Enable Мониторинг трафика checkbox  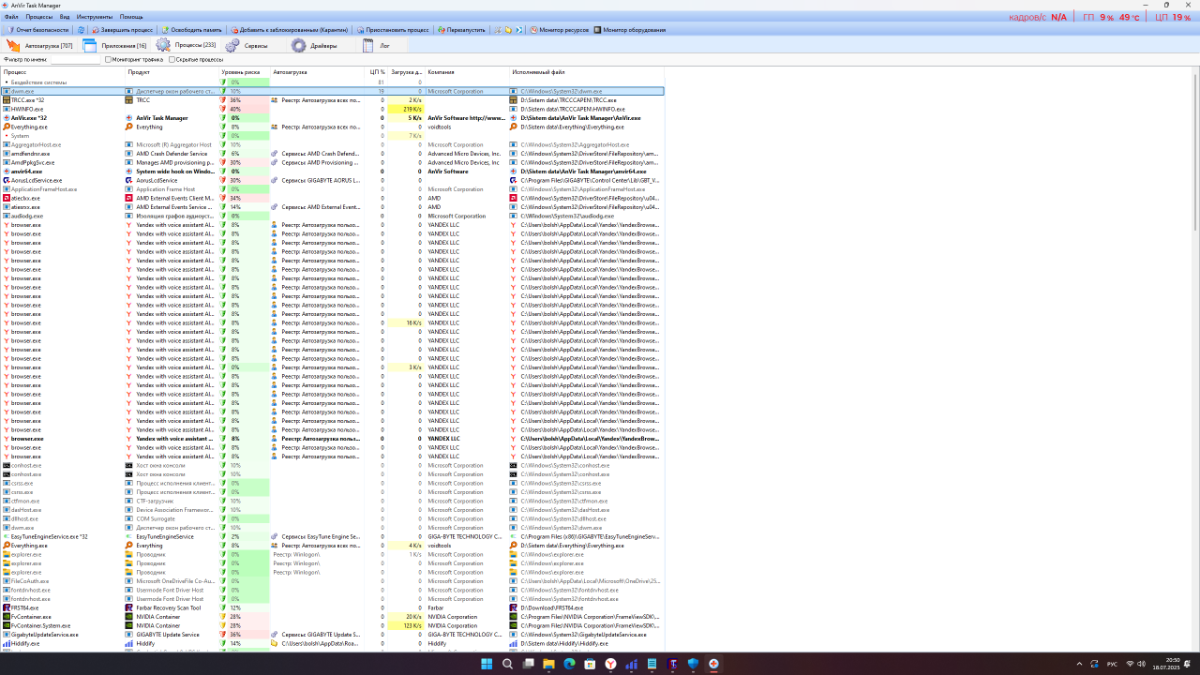134,59
